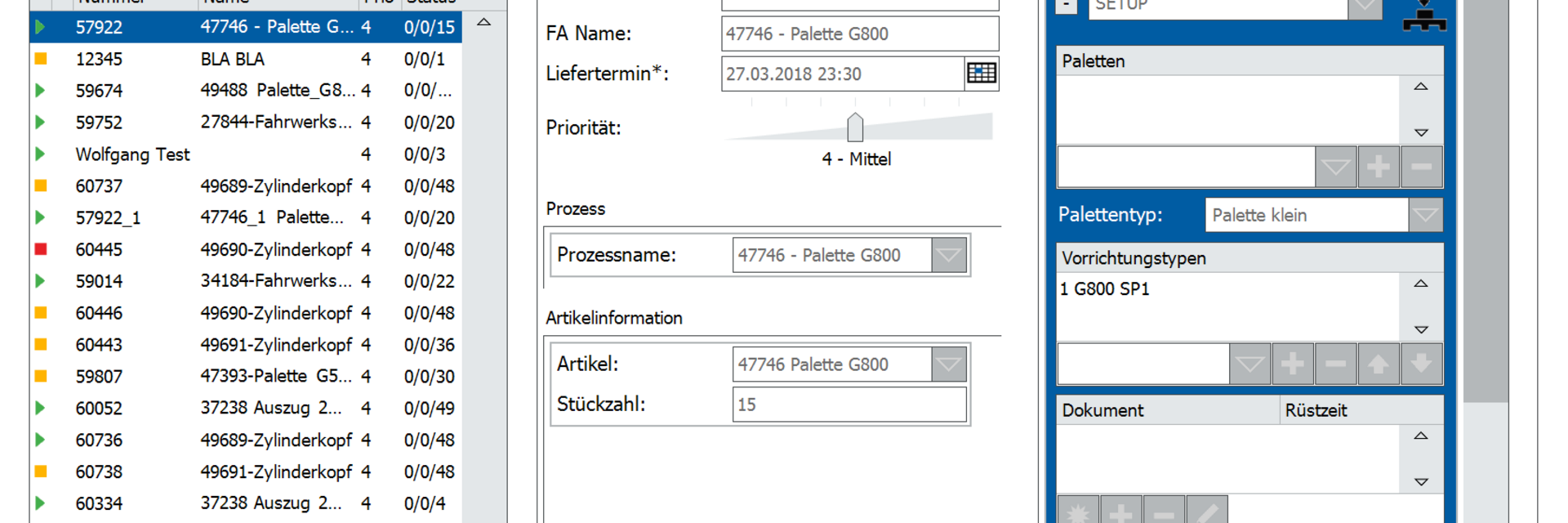Collapse the SETUP section with the minus button
Screen dimensions: 1568x523
1066,6
